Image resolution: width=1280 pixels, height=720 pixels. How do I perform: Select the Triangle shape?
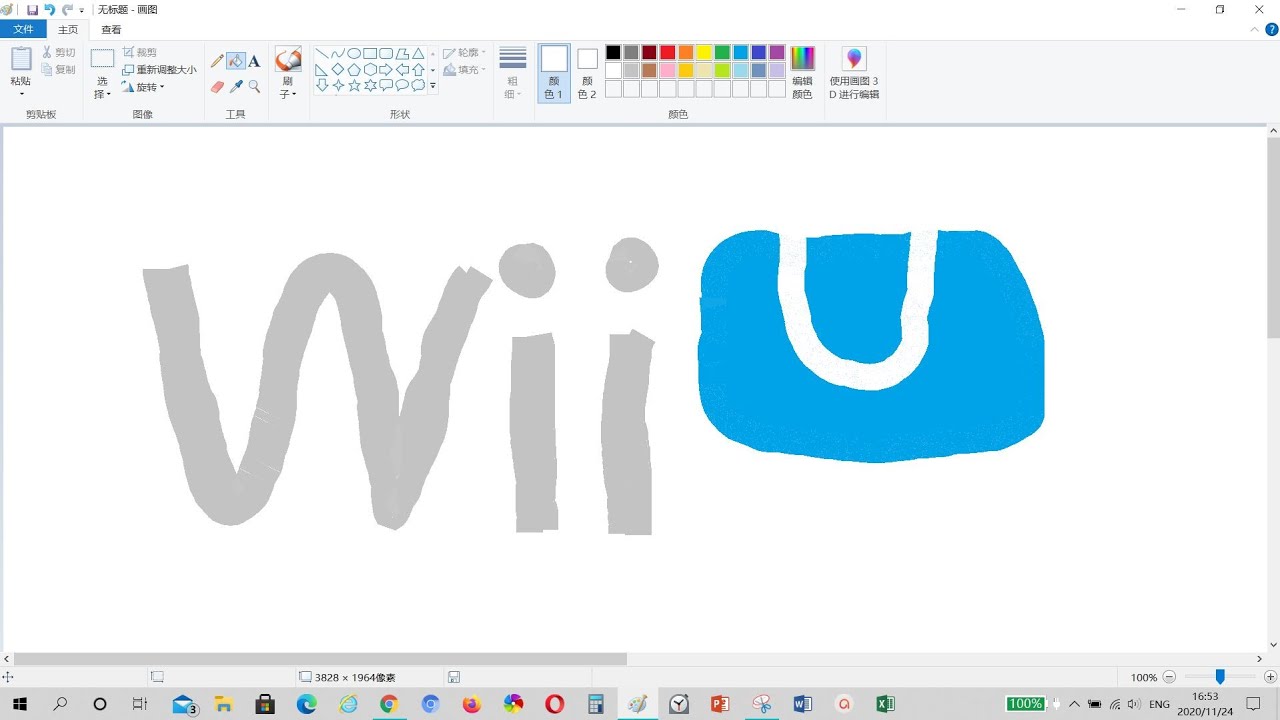(418, 54)
